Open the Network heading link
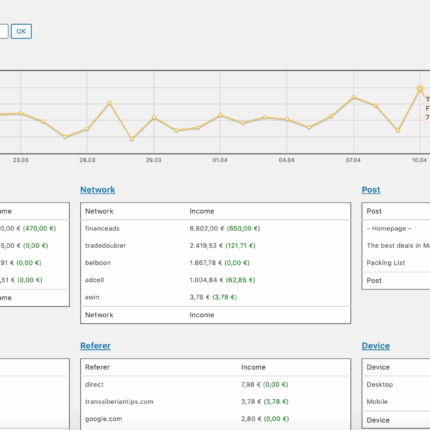The width and height of the screenshot is (430, 430). pyautogui.click(x=98, y=190)
